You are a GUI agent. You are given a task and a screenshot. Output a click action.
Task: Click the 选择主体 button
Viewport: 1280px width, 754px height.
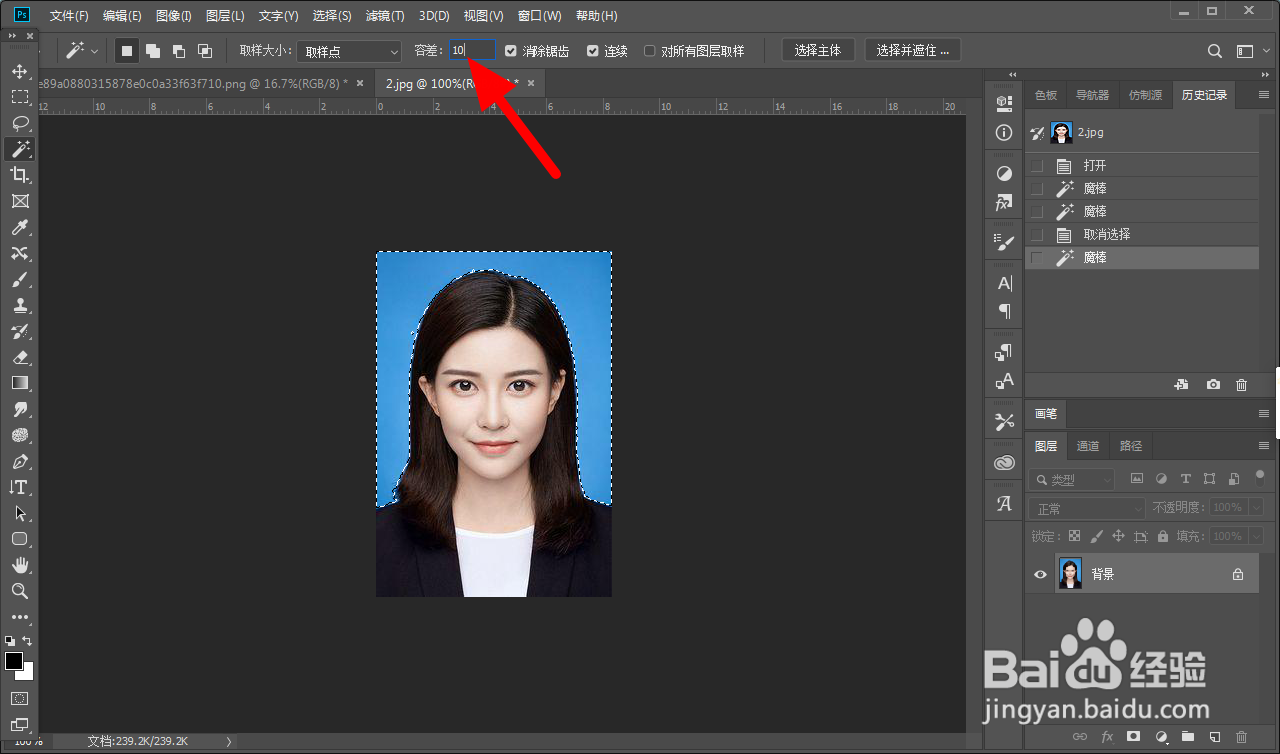pos(818,50)
